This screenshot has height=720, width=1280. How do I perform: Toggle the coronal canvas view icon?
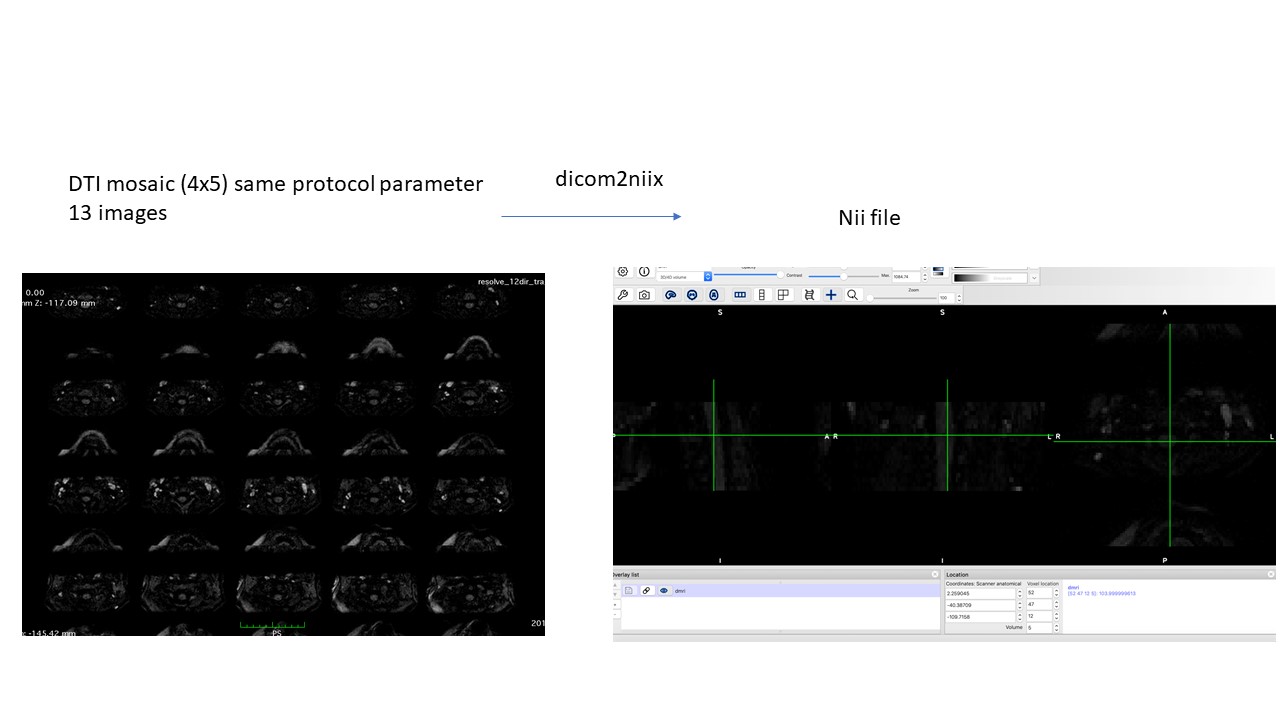tap(691, 295)
